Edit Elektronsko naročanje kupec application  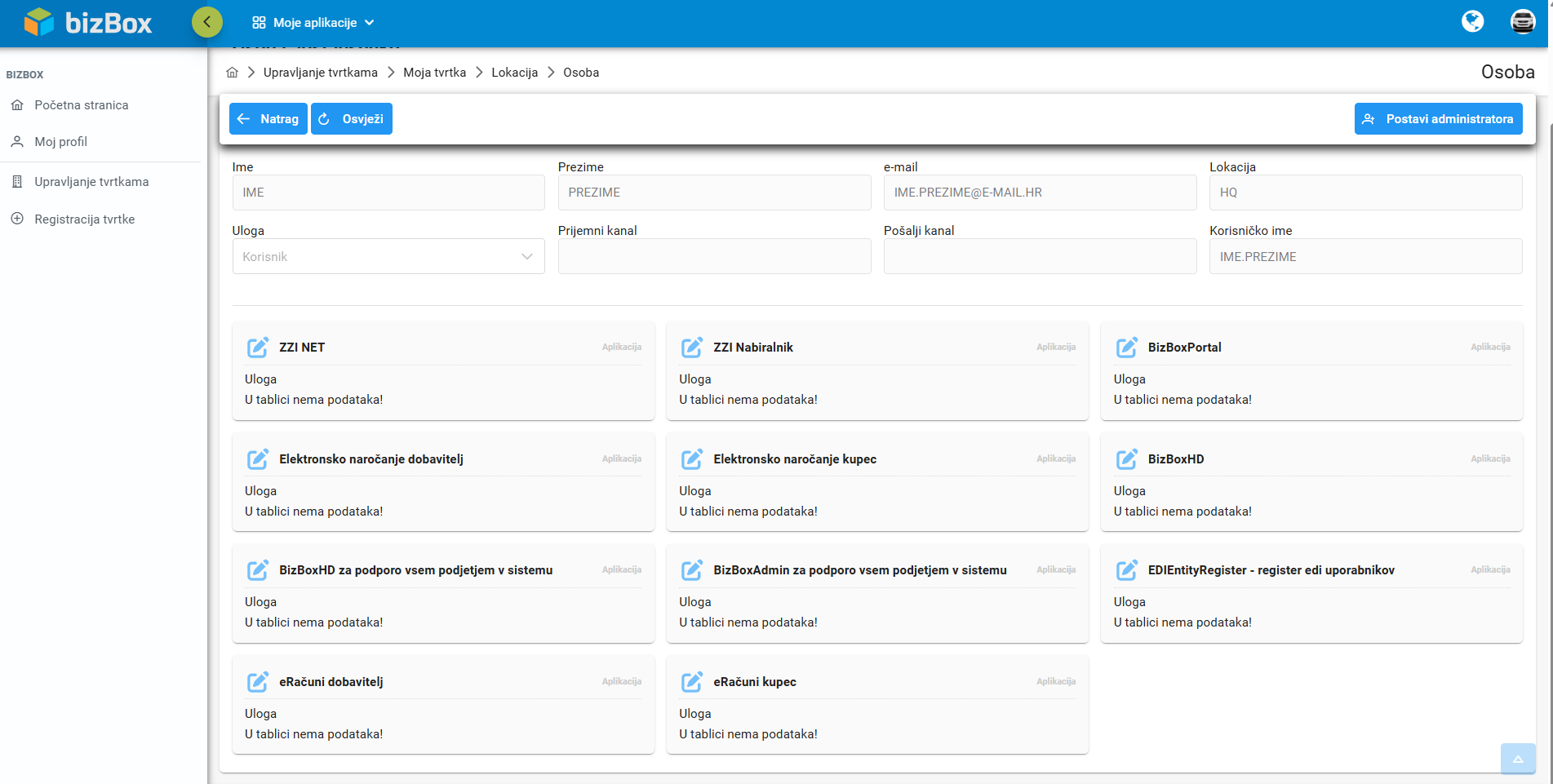(x=692, y=459)
